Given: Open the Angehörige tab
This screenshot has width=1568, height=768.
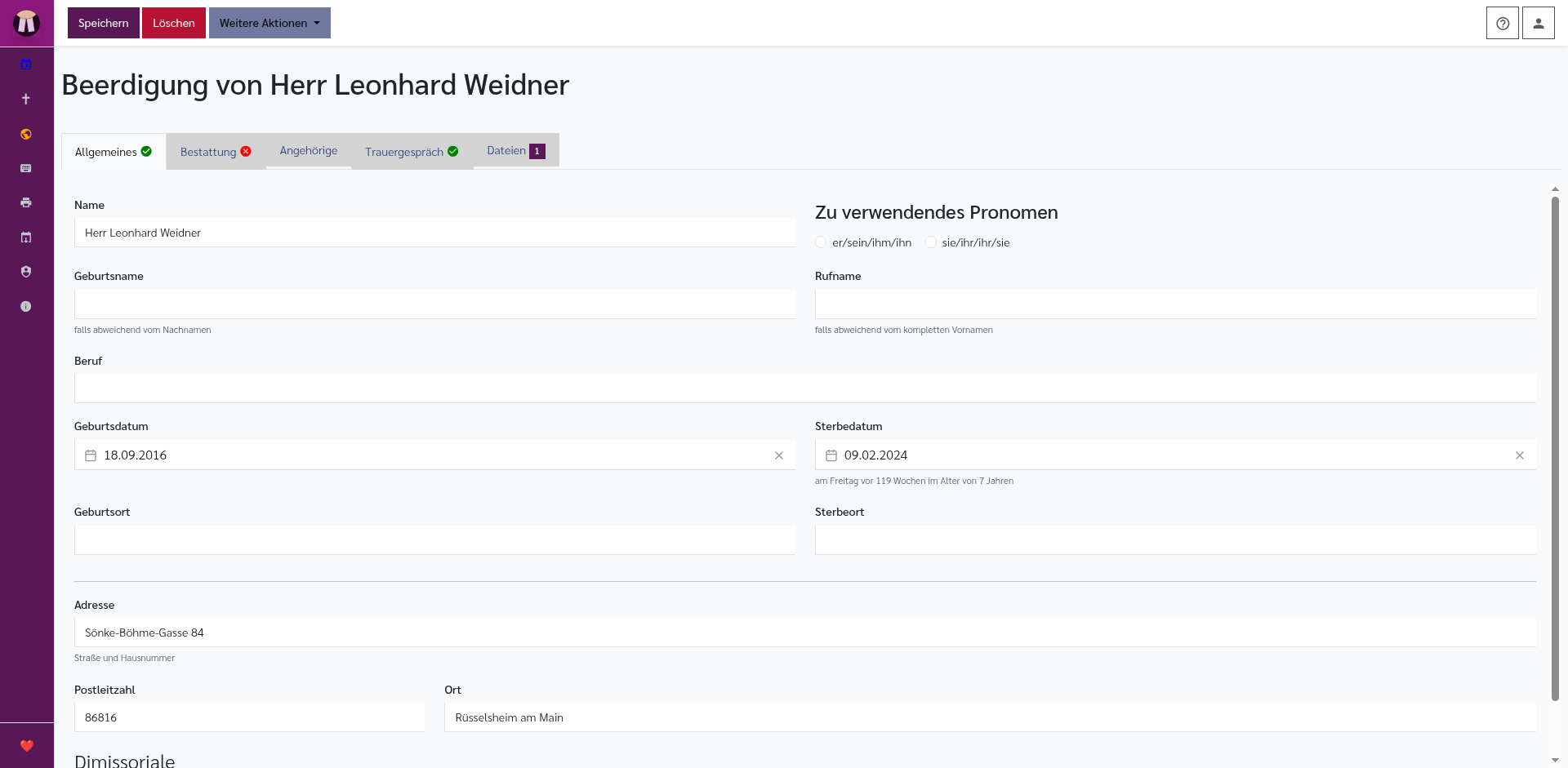Looking at the screenshot, I should pos(309,150).
